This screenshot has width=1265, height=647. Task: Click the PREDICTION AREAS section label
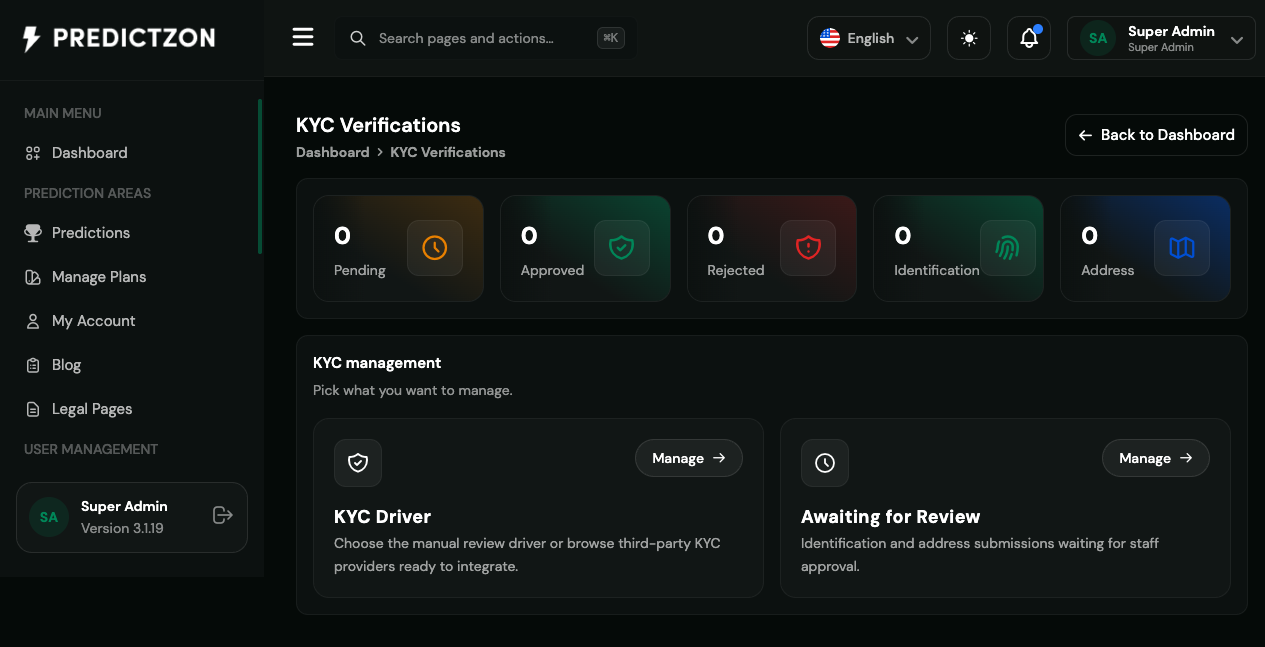(x=87, y=193)
